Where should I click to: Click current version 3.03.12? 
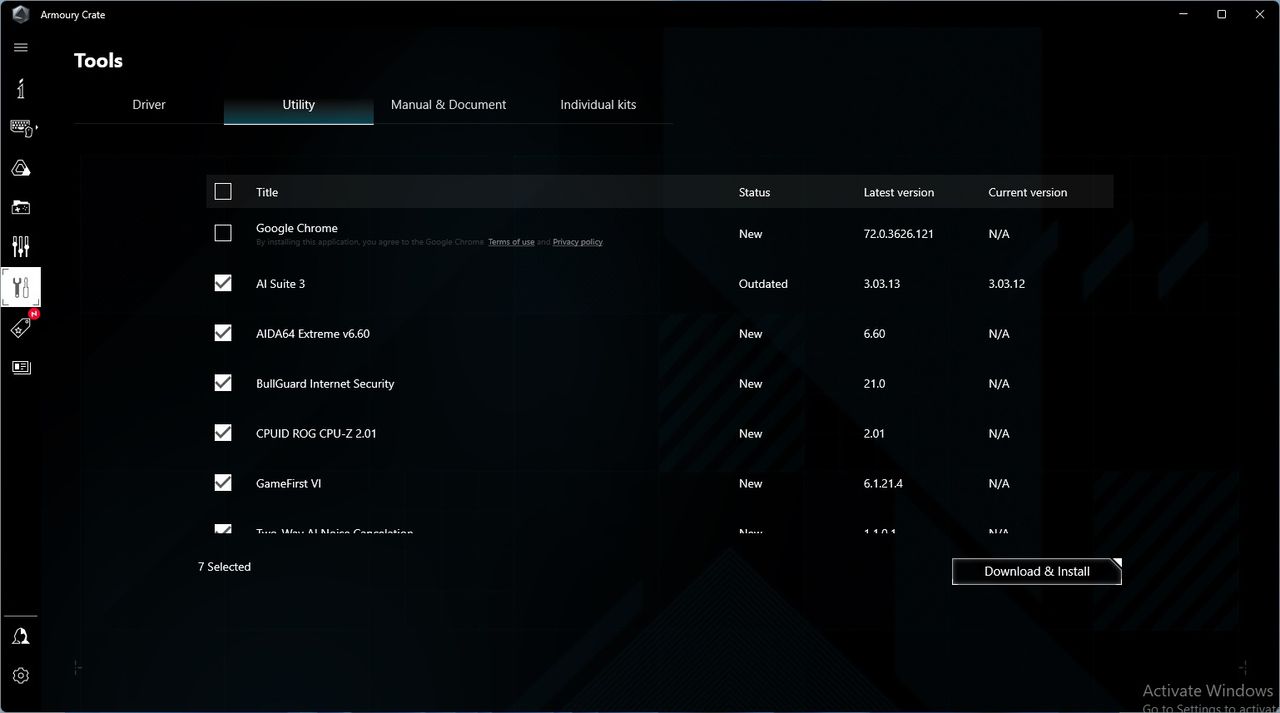tap(1007, 284)
